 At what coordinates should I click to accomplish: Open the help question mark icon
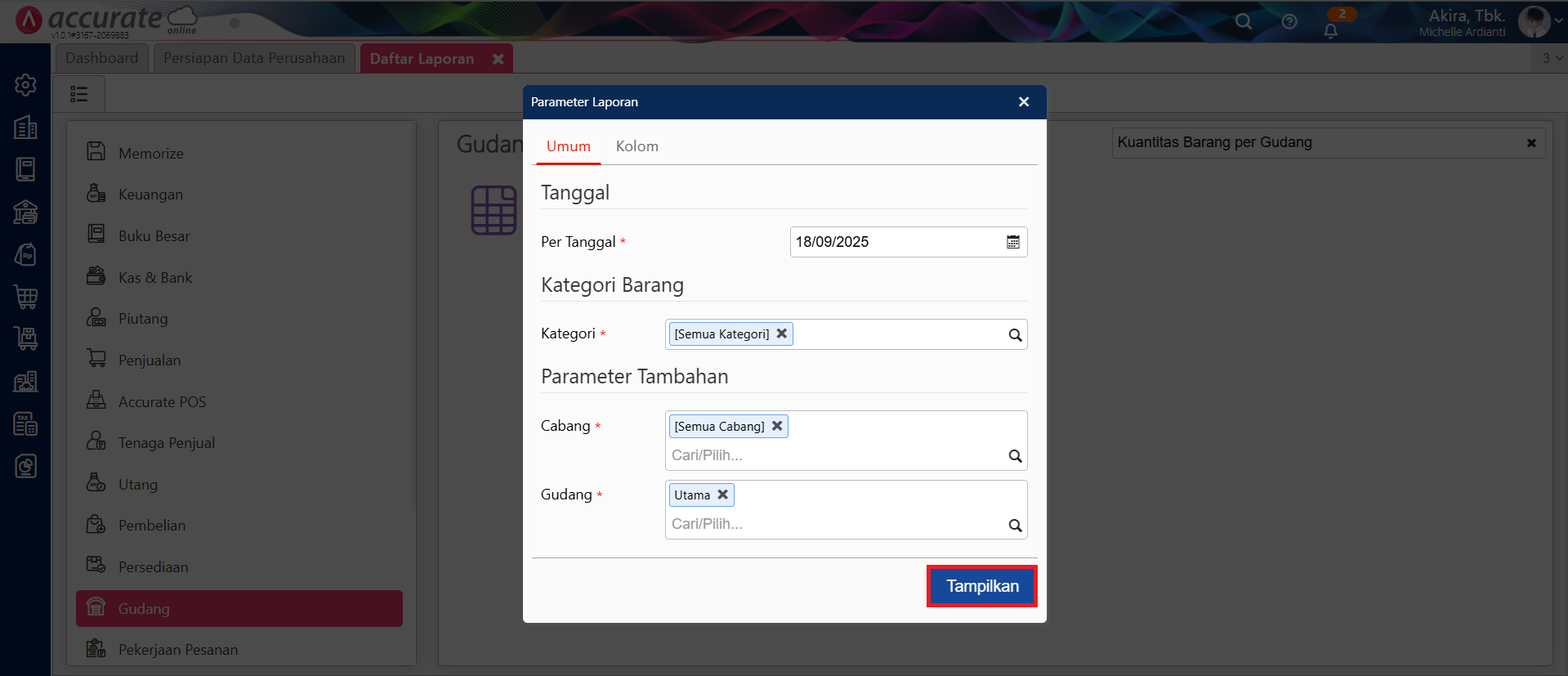click(x=1289, y=22)
